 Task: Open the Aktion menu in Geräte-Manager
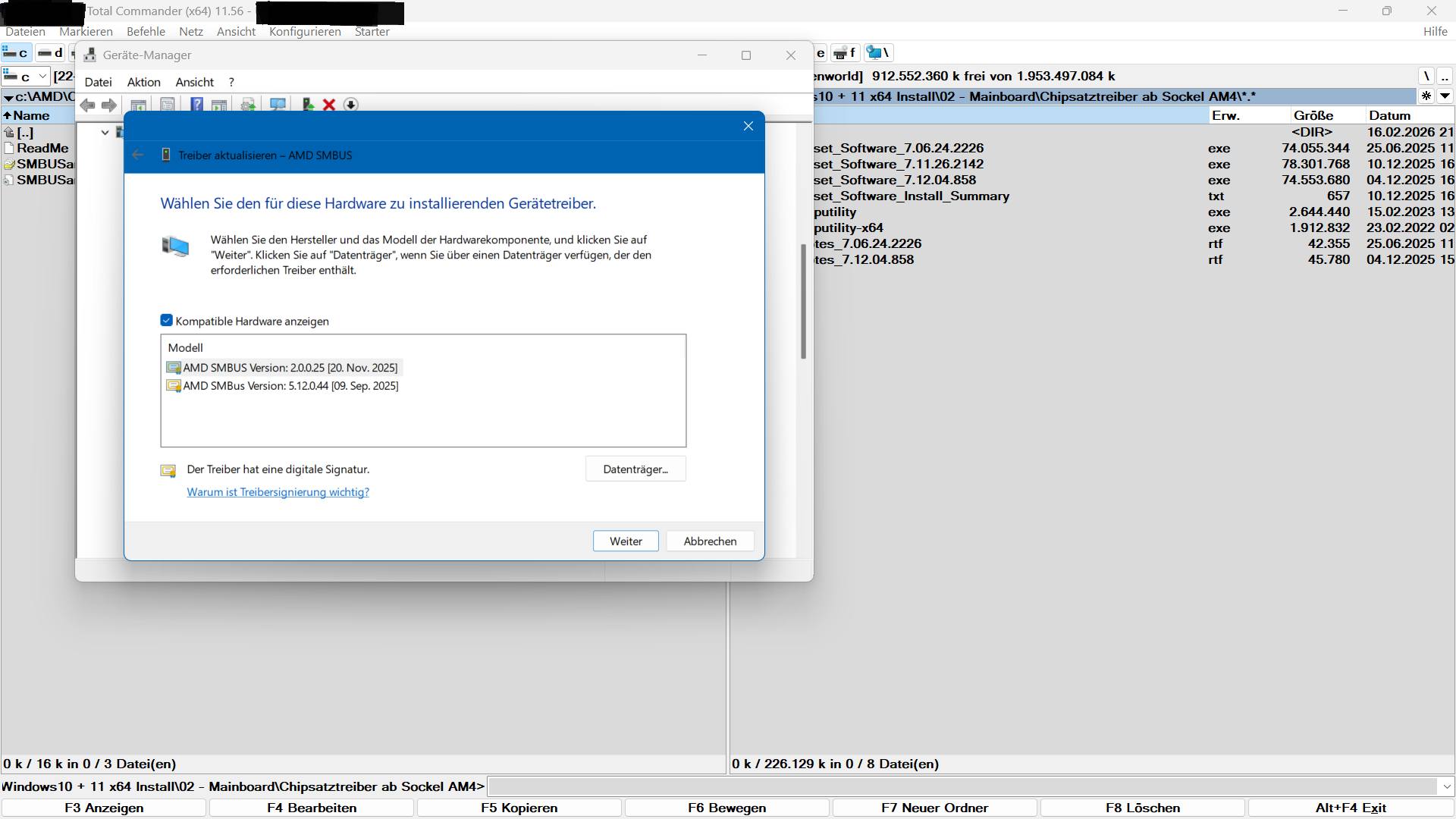pos(143,82)
